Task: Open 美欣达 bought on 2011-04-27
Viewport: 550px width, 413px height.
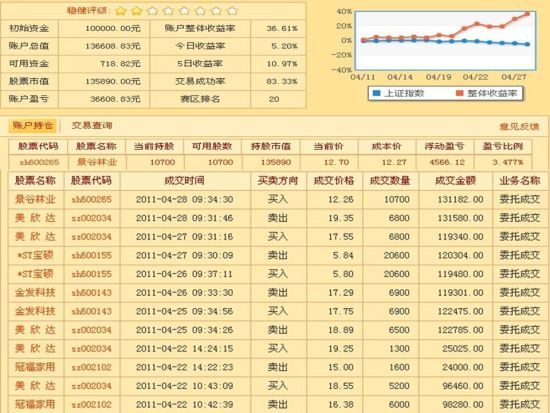Action: pos(35,237)
